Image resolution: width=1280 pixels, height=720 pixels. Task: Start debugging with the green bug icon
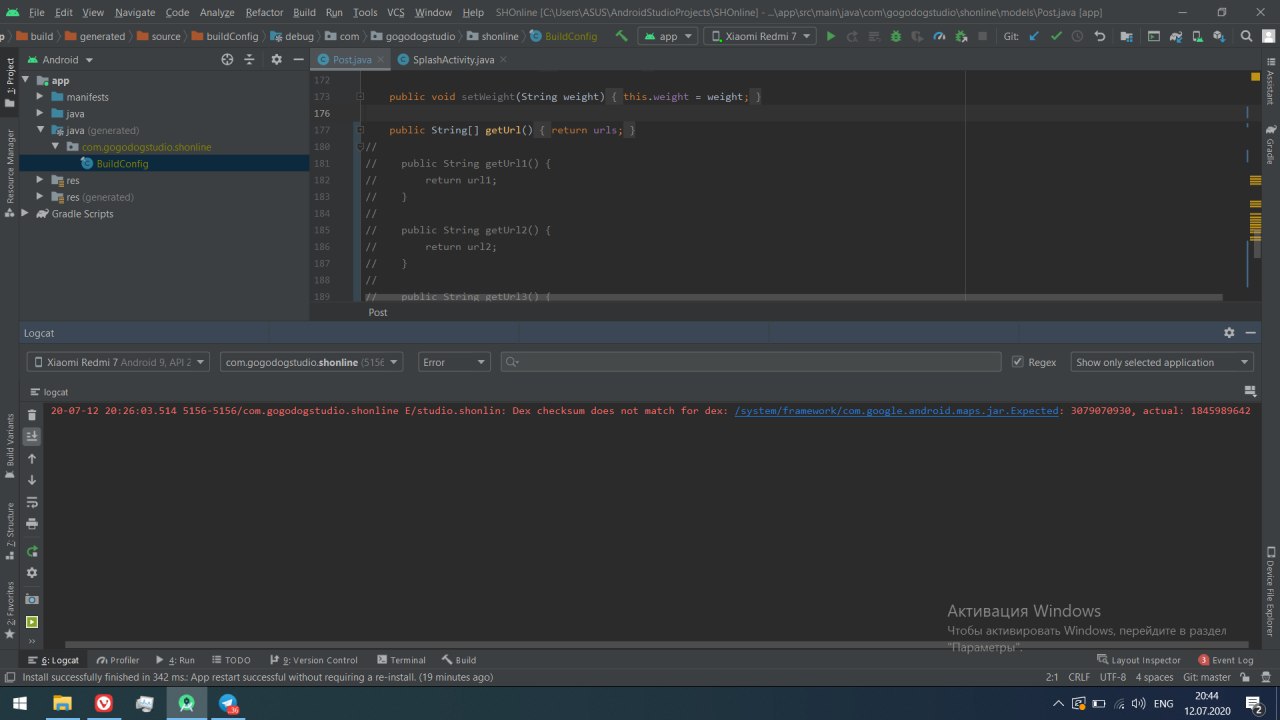pos(895,36)
